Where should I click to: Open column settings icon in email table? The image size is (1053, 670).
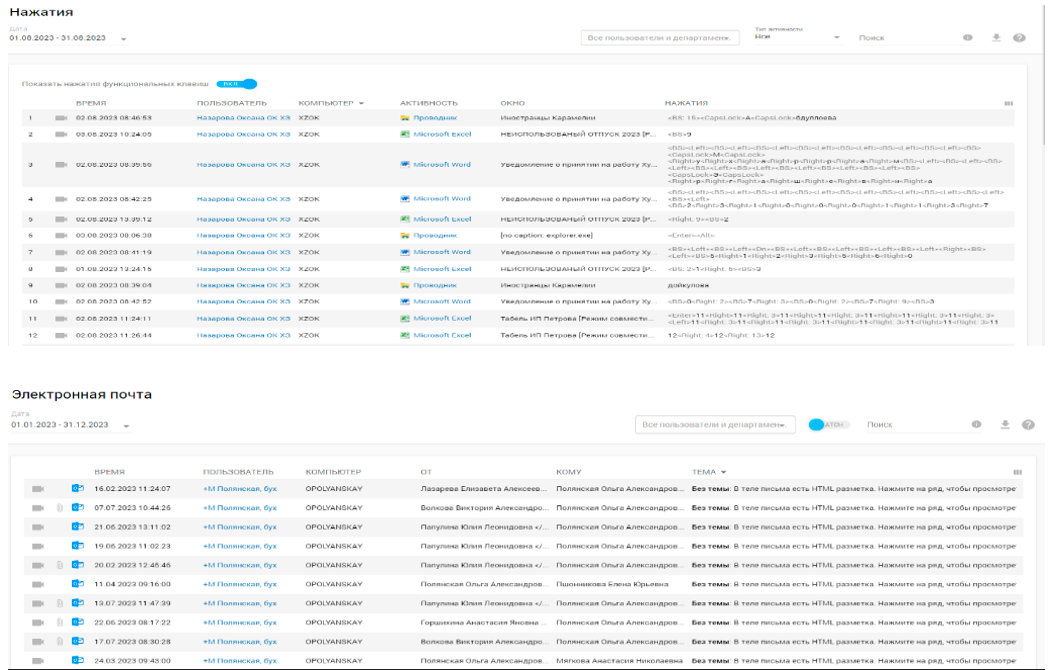1017,472
